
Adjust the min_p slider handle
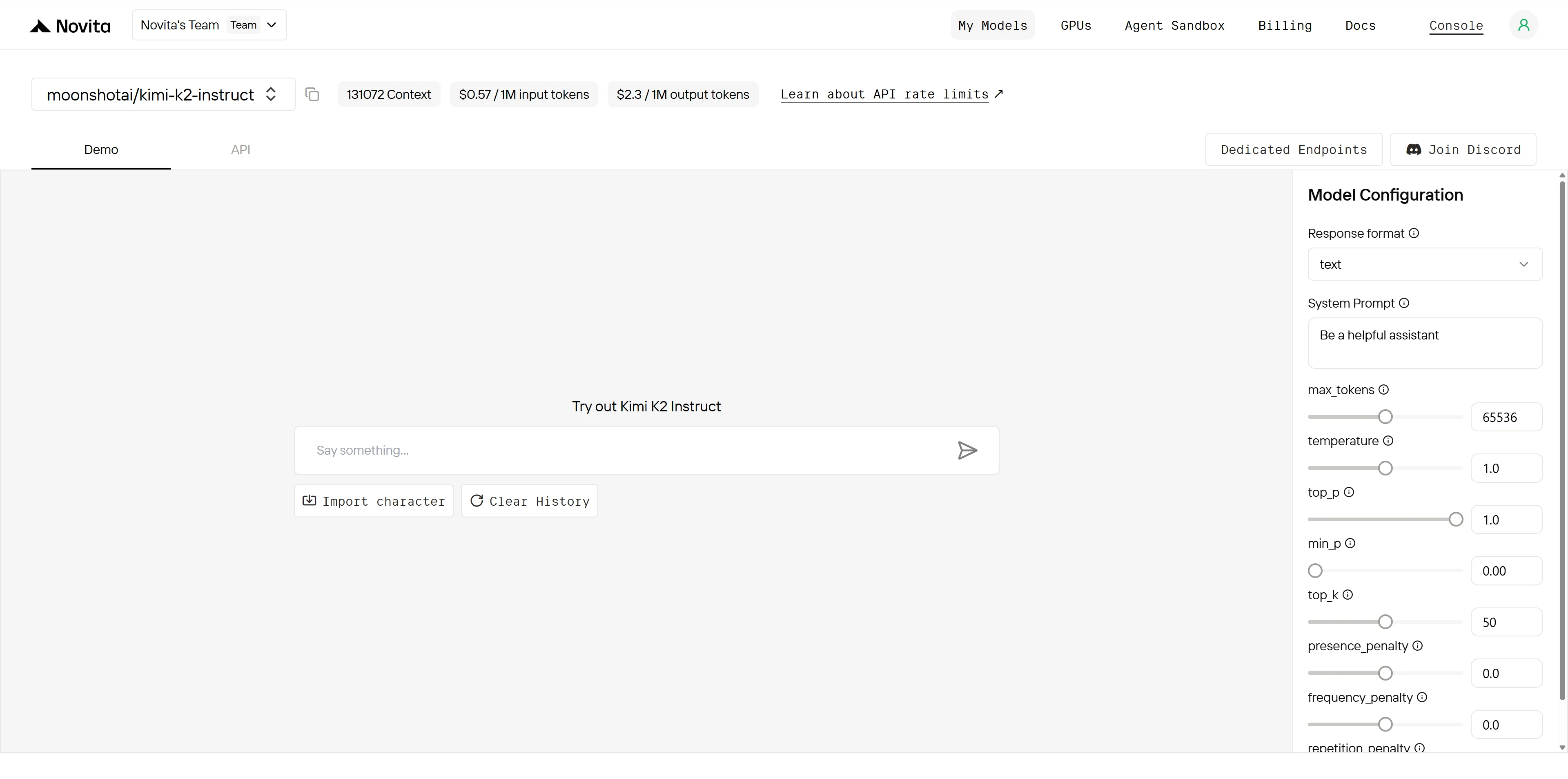click(x=1315, y=571)
